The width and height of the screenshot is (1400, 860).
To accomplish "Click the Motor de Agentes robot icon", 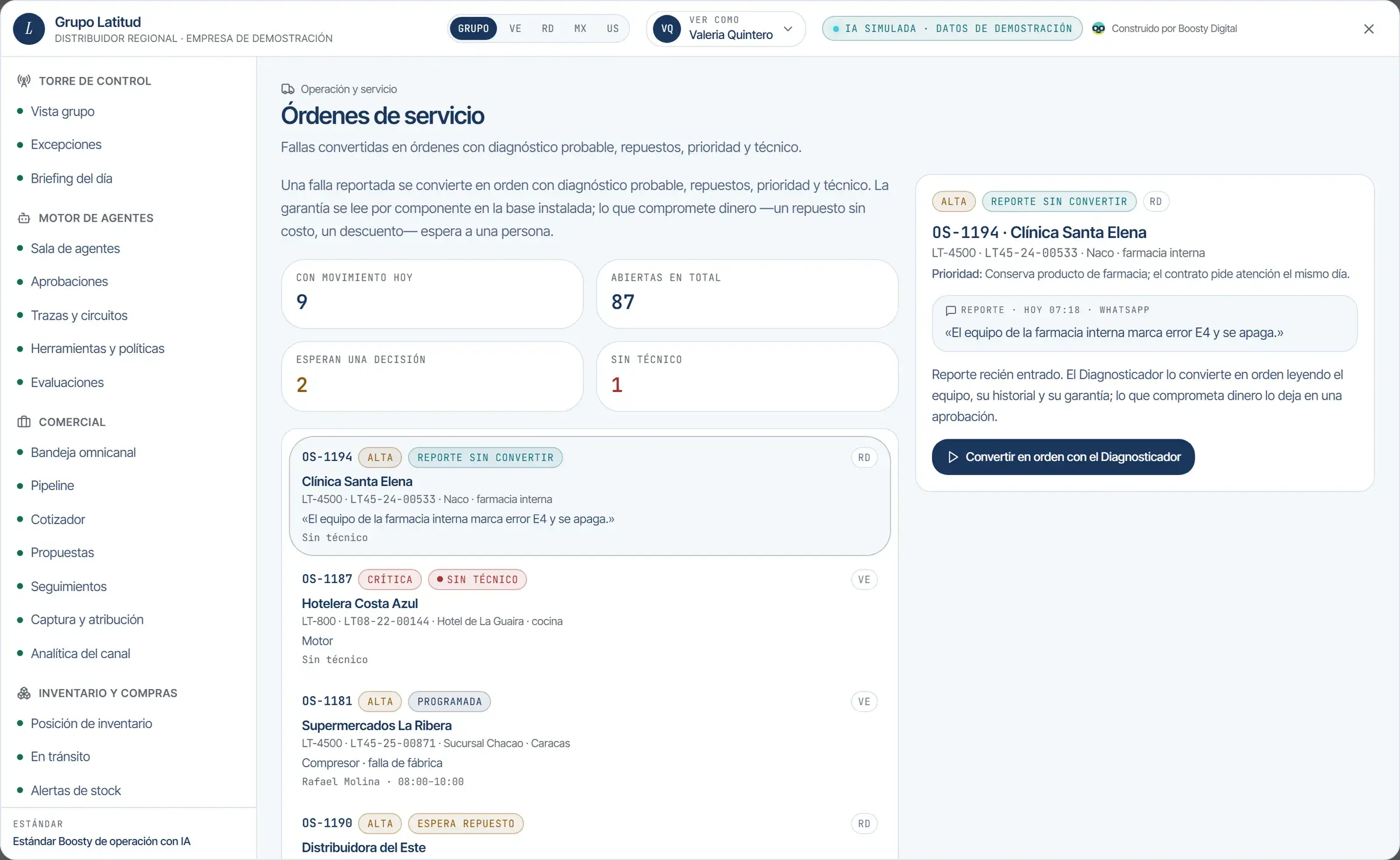I will 24,218.
